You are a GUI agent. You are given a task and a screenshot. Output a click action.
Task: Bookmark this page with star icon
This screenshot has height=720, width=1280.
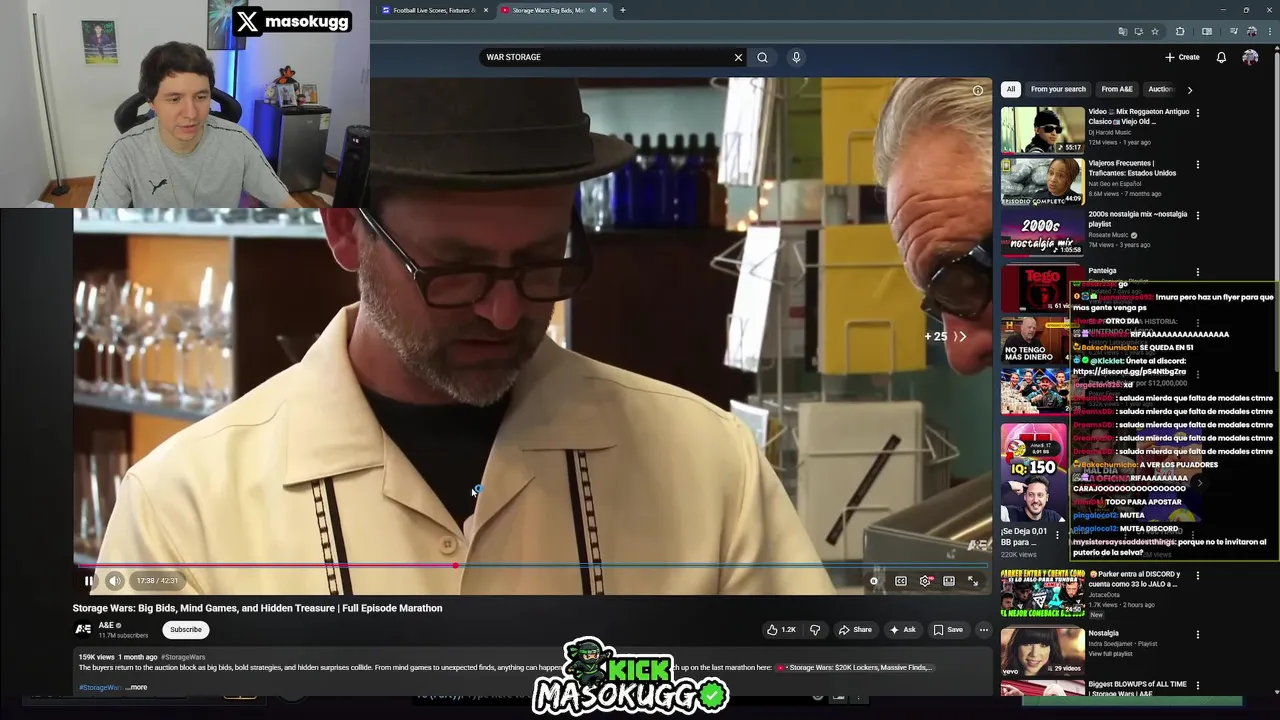tap(1155, 31)
